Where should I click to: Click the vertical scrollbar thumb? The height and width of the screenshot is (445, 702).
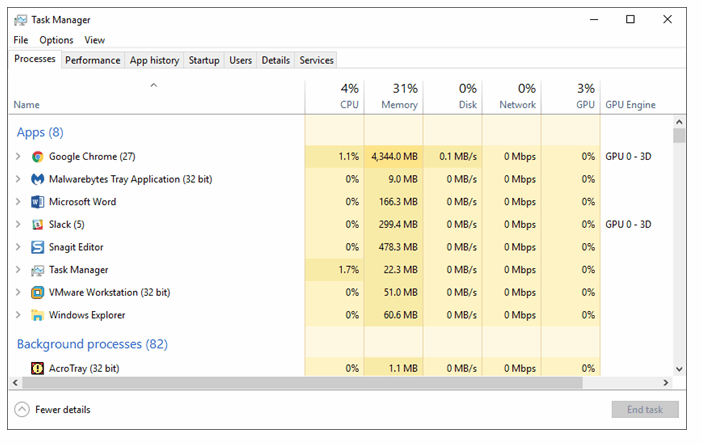(679, 136)
